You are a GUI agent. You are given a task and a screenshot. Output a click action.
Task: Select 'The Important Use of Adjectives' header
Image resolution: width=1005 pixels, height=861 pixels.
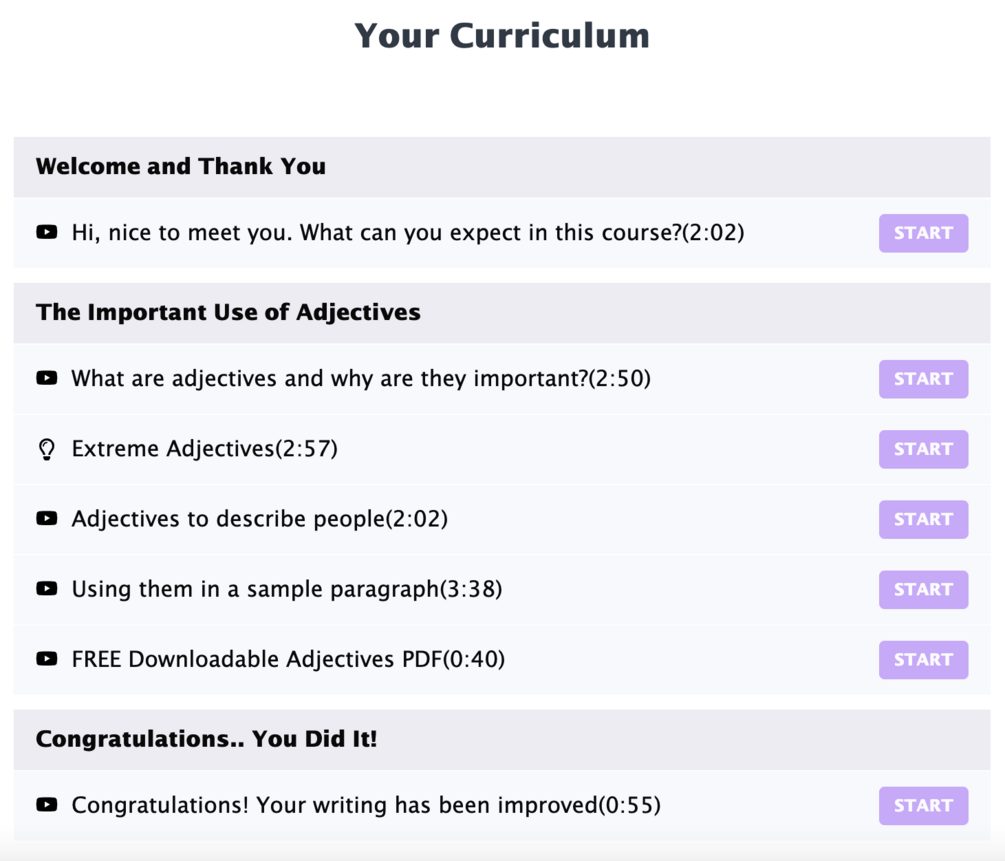[x=228, y=312]
